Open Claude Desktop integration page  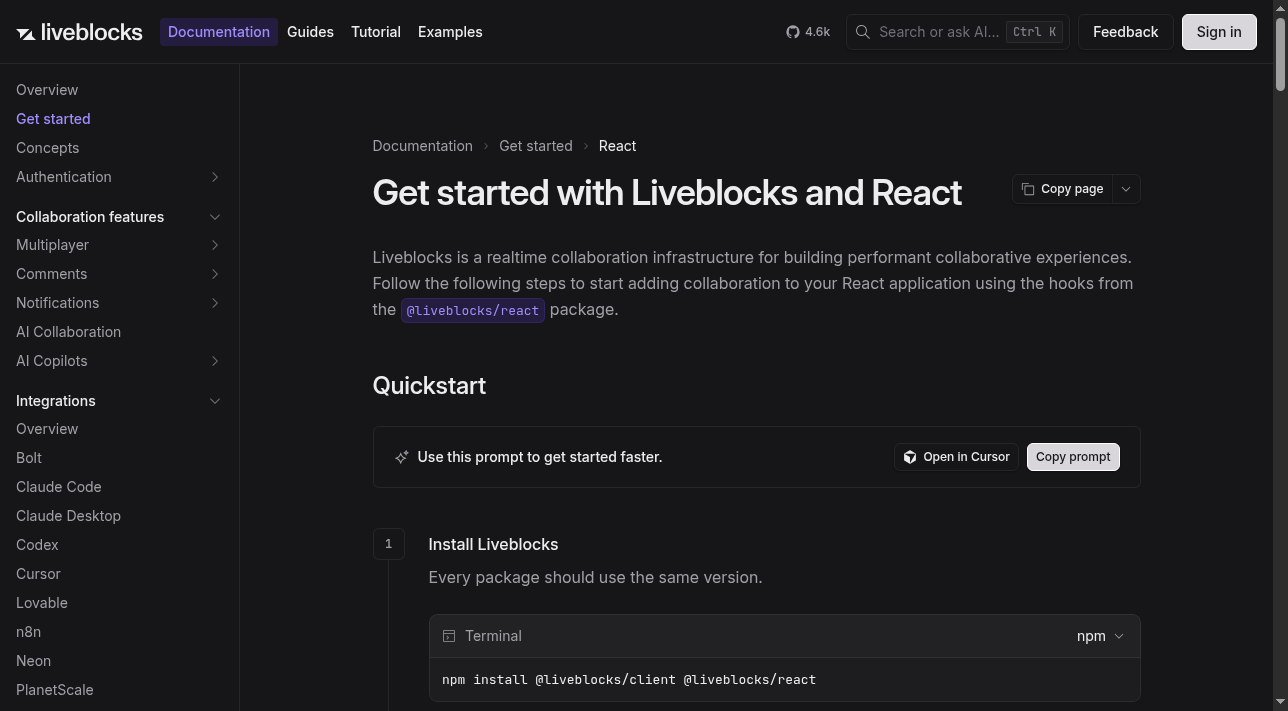tap(68, 516)
